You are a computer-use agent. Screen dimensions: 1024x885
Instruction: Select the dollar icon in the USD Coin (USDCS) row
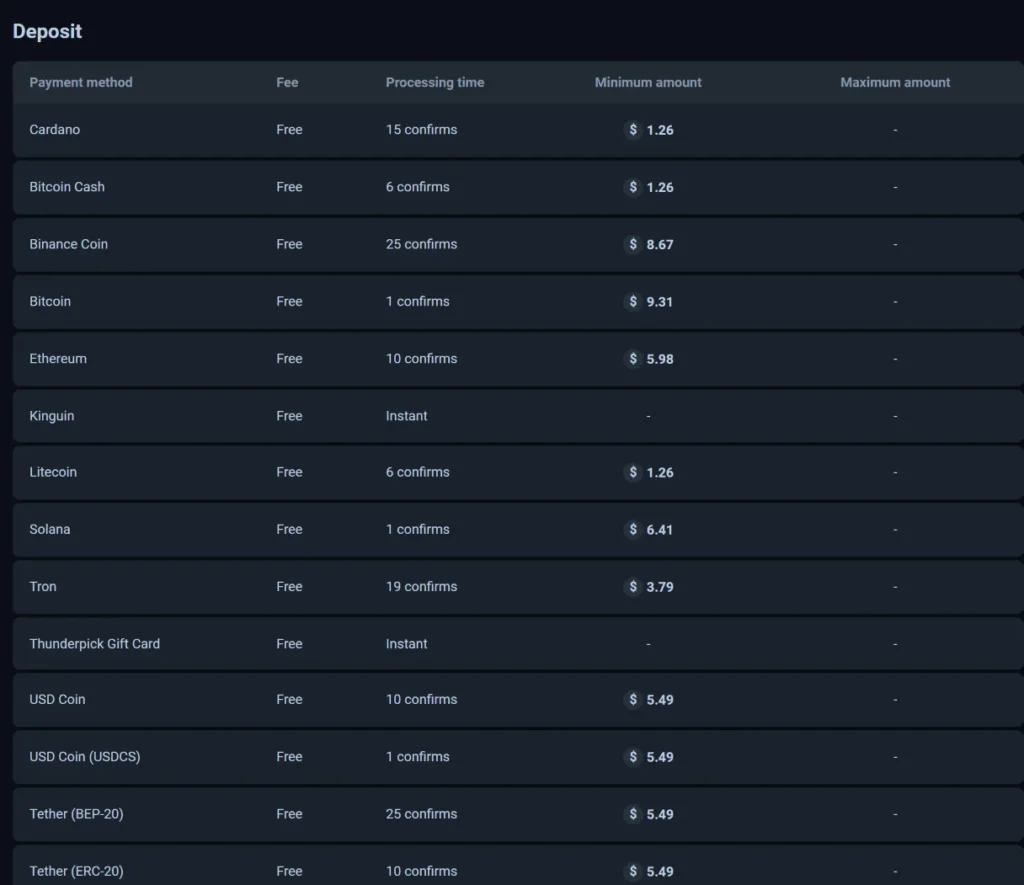tap(633, 756)
